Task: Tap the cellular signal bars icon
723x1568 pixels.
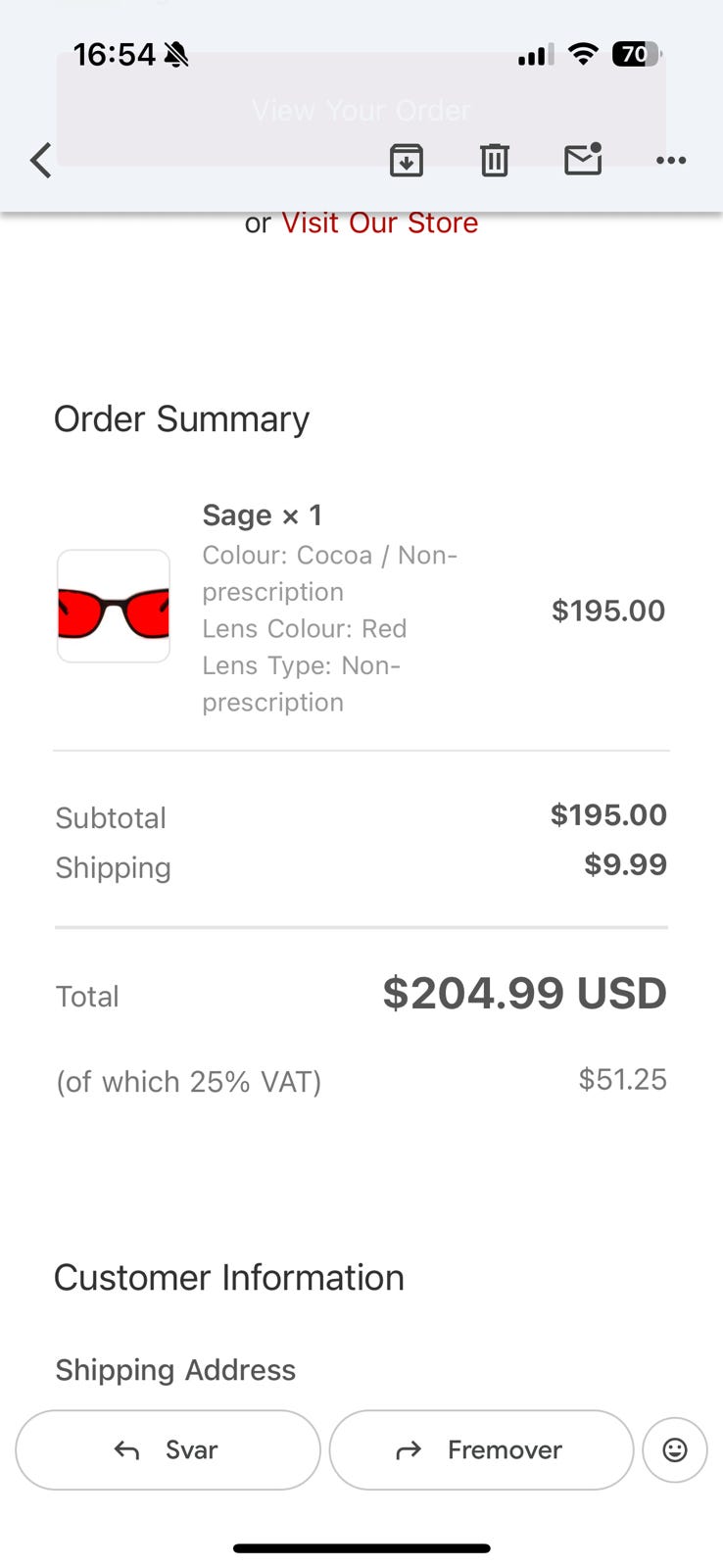Action: (x=535, y=56)
